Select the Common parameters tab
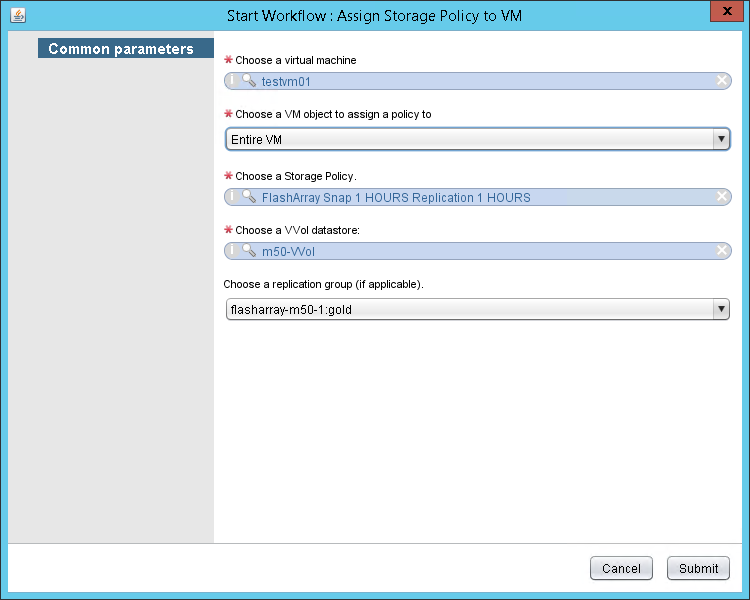The image size is (750, 600). (x=121, y=49)
